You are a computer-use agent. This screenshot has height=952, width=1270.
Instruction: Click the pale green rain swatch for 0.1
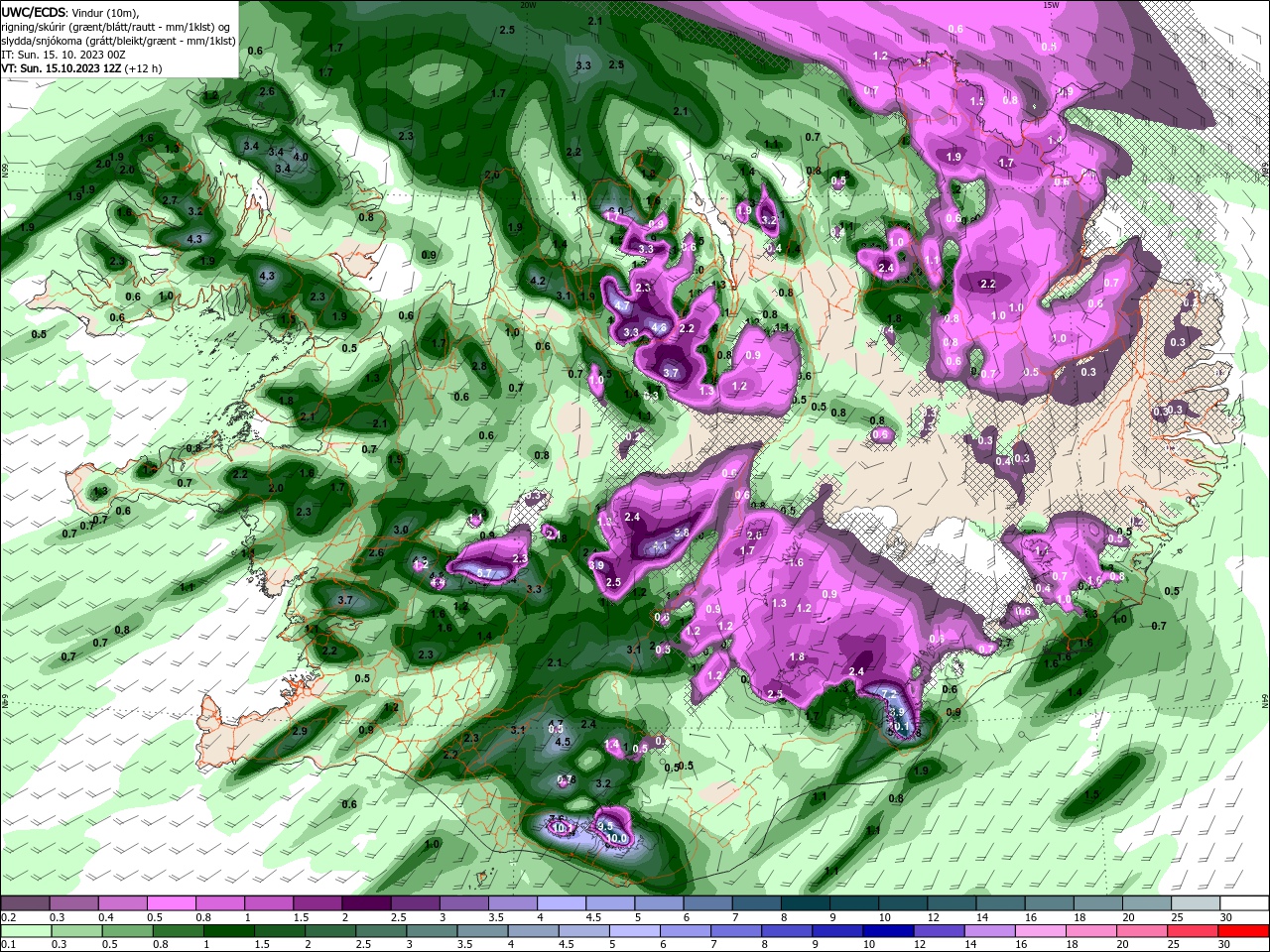tap(26, 931)
